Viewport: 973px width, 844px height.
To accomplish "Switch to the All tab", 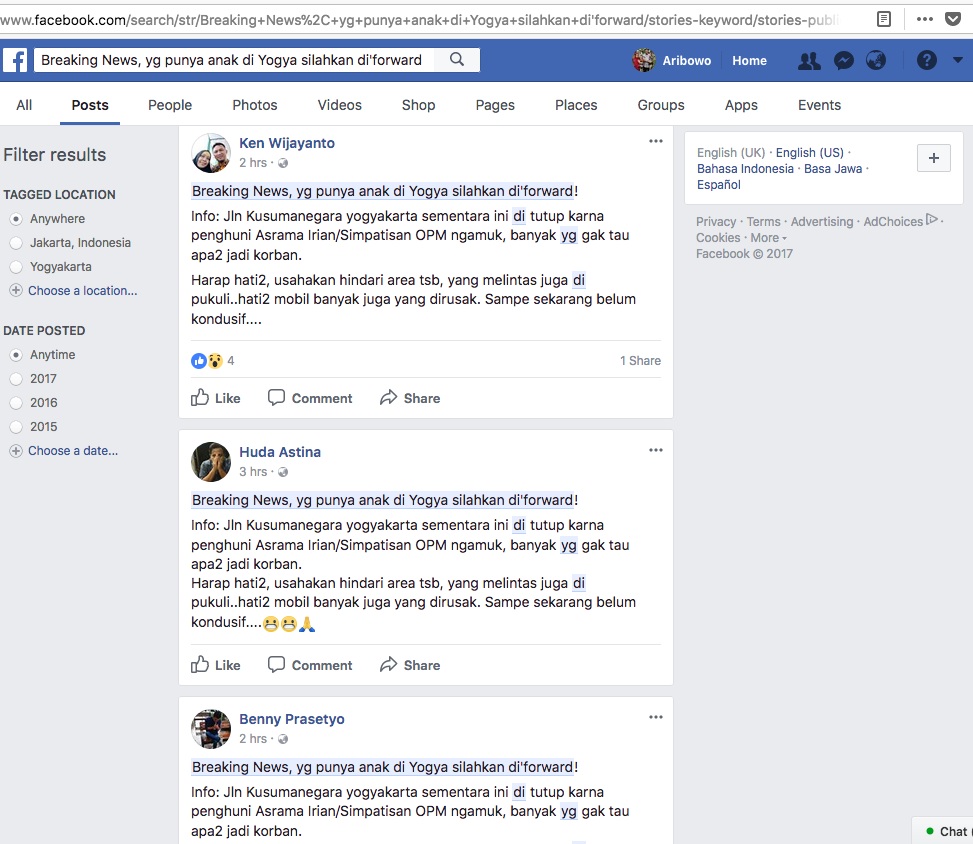I will [x=24, y=105].
